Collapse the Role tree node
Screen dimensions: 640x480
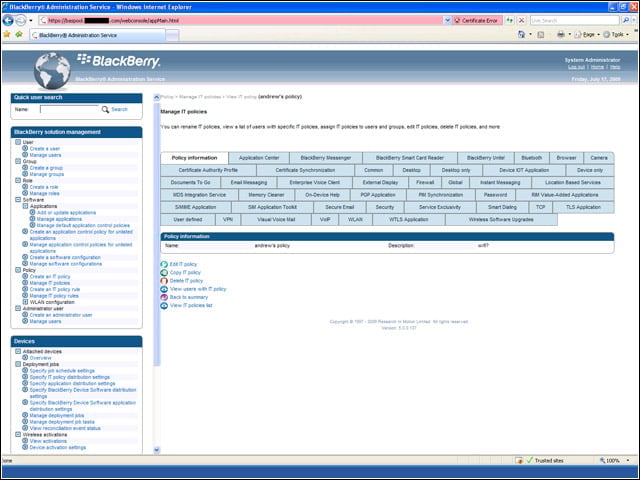click(x=18, y=180)
